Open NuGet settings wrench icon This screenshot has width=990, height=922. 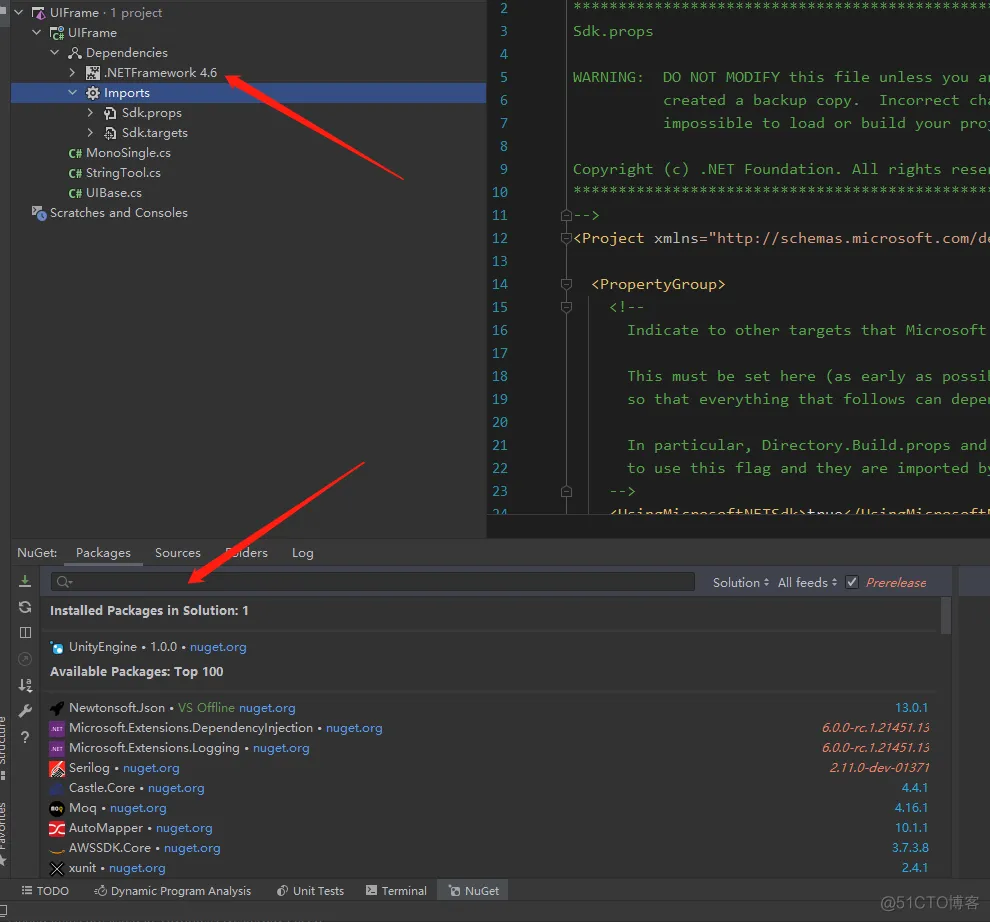(25, 711)
